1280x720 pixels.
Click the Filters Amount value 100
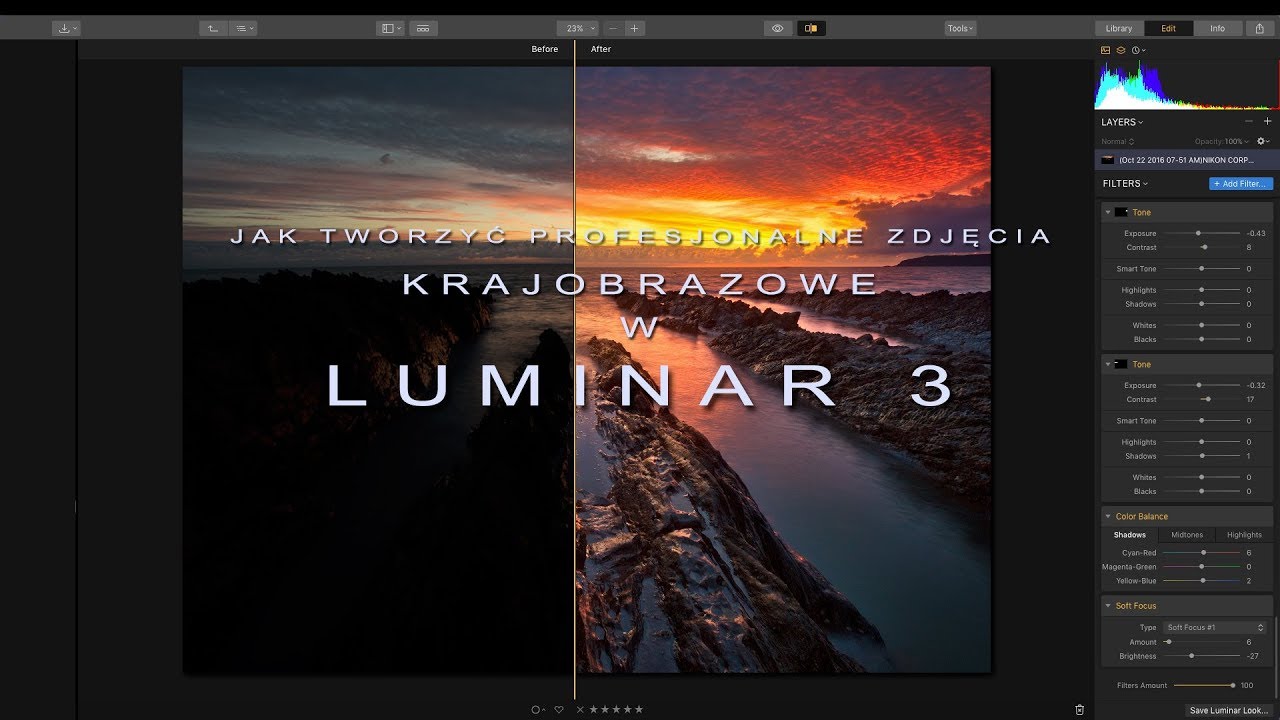1247,685
